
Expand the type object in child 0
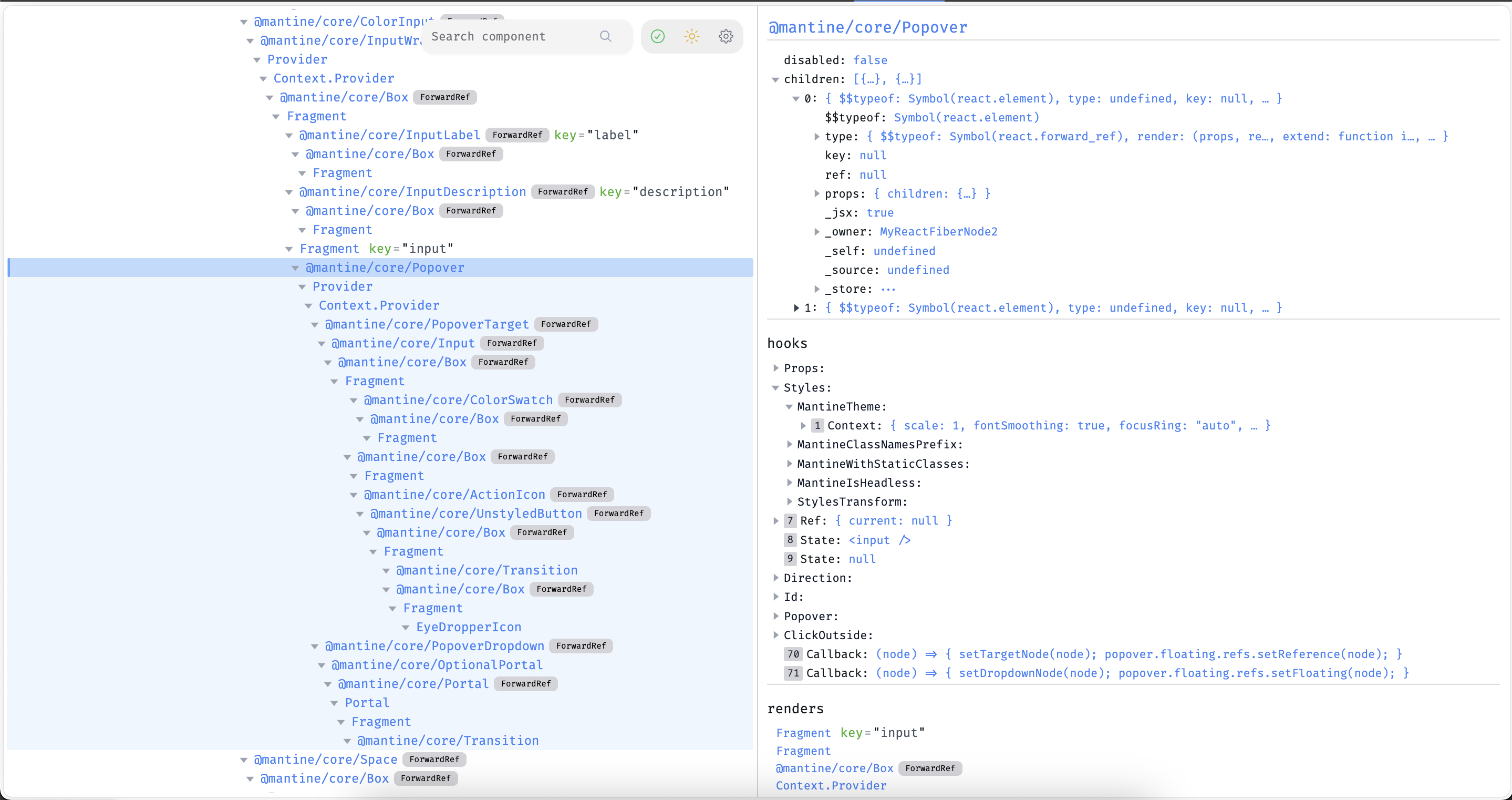pos(816,136)
